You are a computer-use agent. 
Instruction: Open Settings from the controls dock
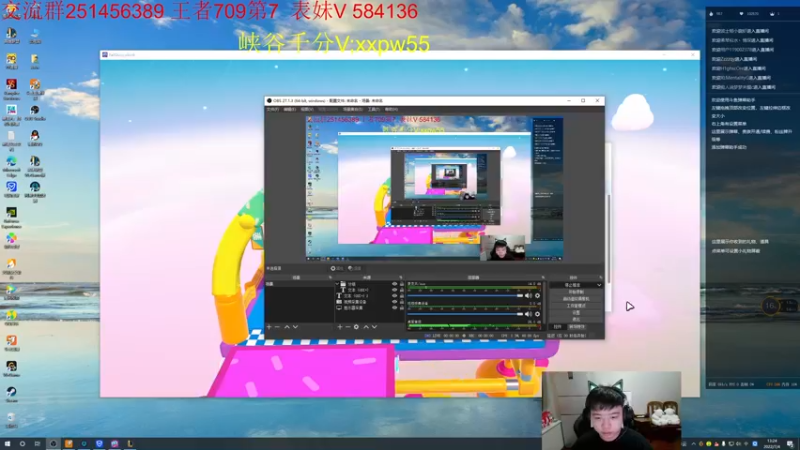coord(576,312)
